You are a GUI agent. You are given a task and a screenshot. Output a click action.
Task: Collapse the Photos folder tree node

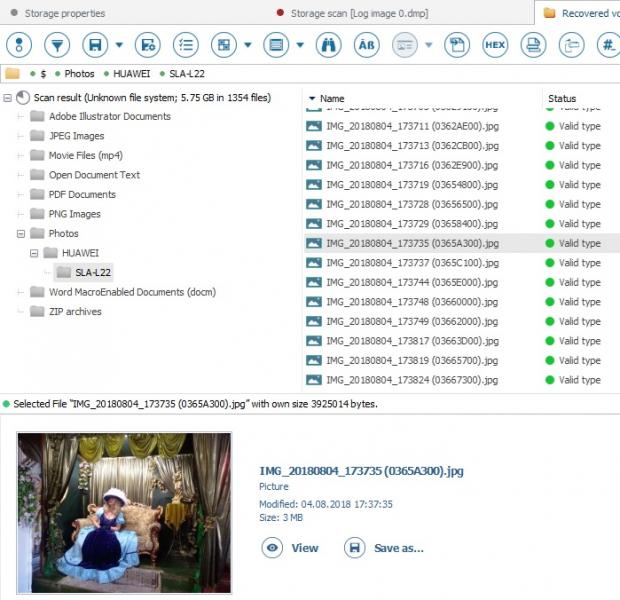(x=21, y=234)
